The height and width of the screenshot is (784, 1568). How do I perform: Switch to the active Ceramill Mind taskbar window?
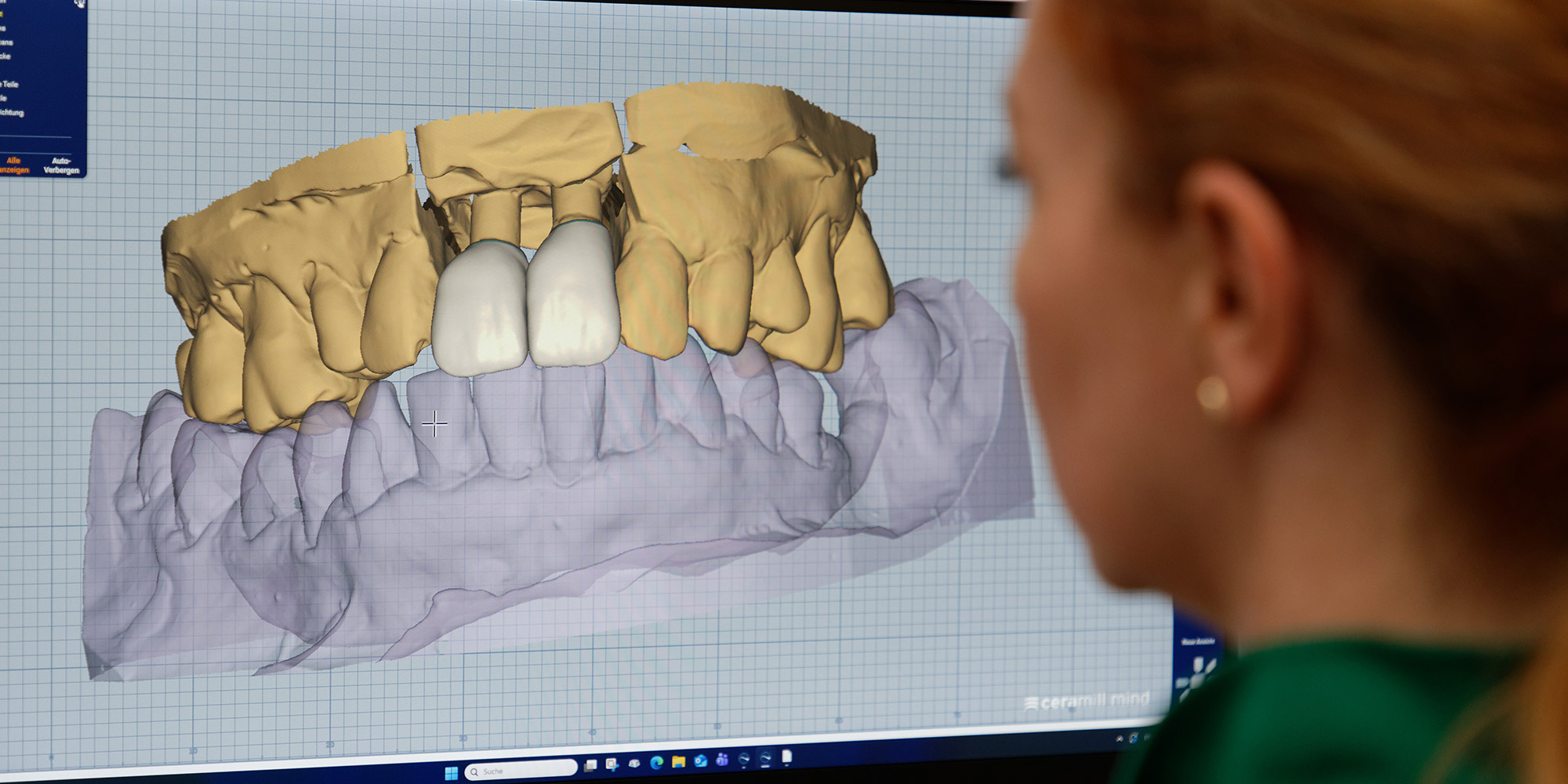click(765, 757)
